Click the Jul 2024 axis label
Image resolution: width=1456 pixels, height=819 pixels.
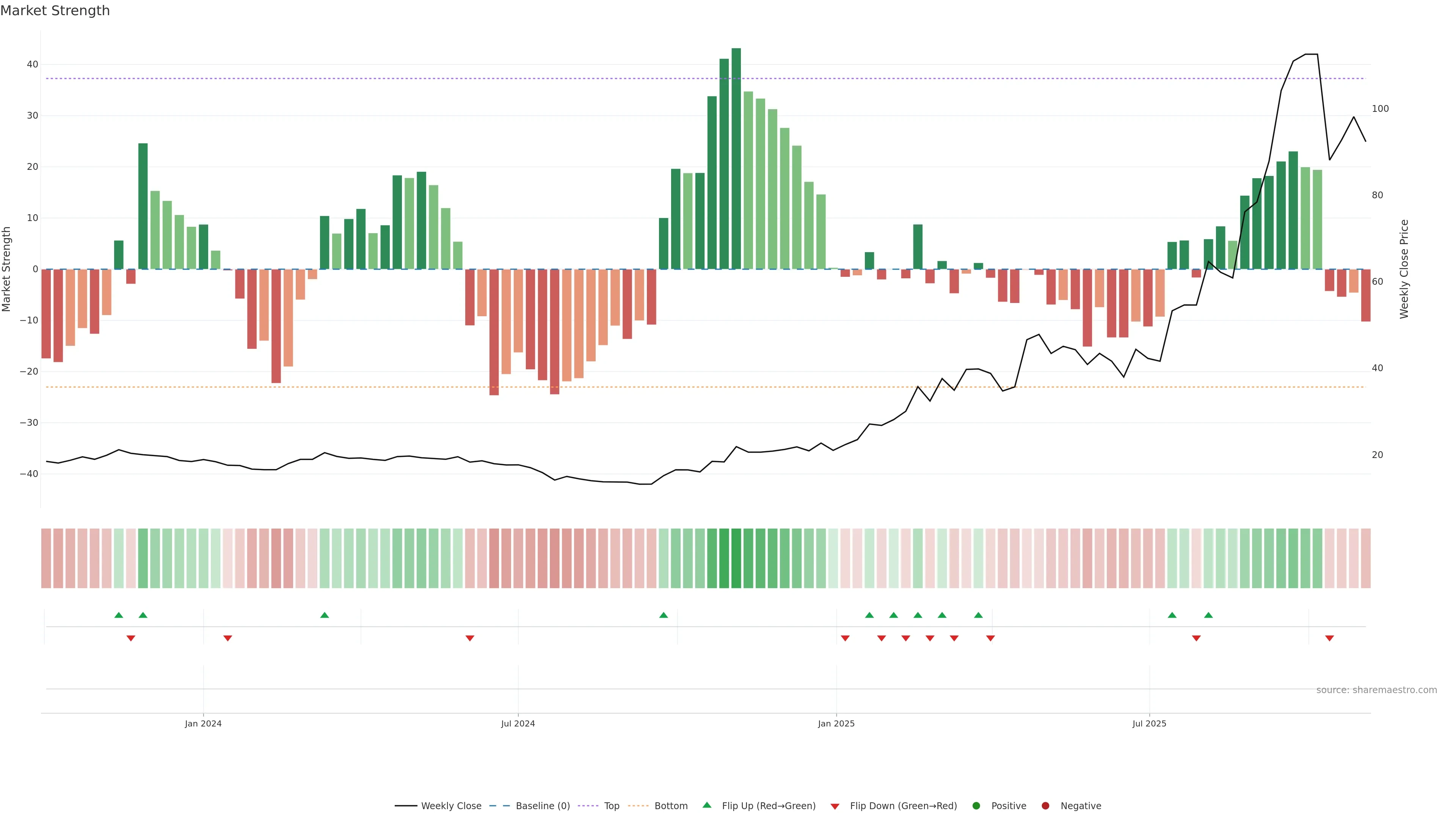point(518,723)
